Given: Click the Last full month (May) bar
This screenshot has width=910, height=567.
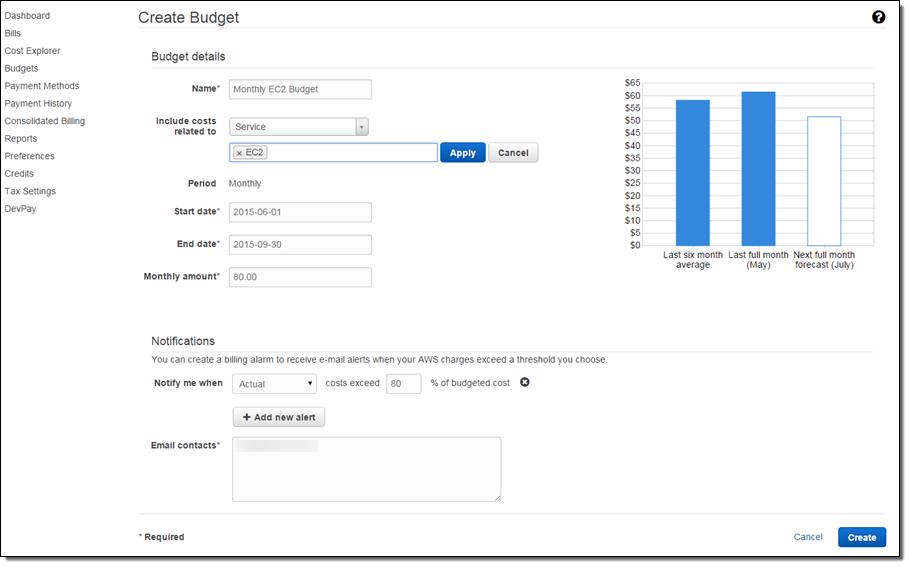Looking at the screenshot, I should (758, 168).
